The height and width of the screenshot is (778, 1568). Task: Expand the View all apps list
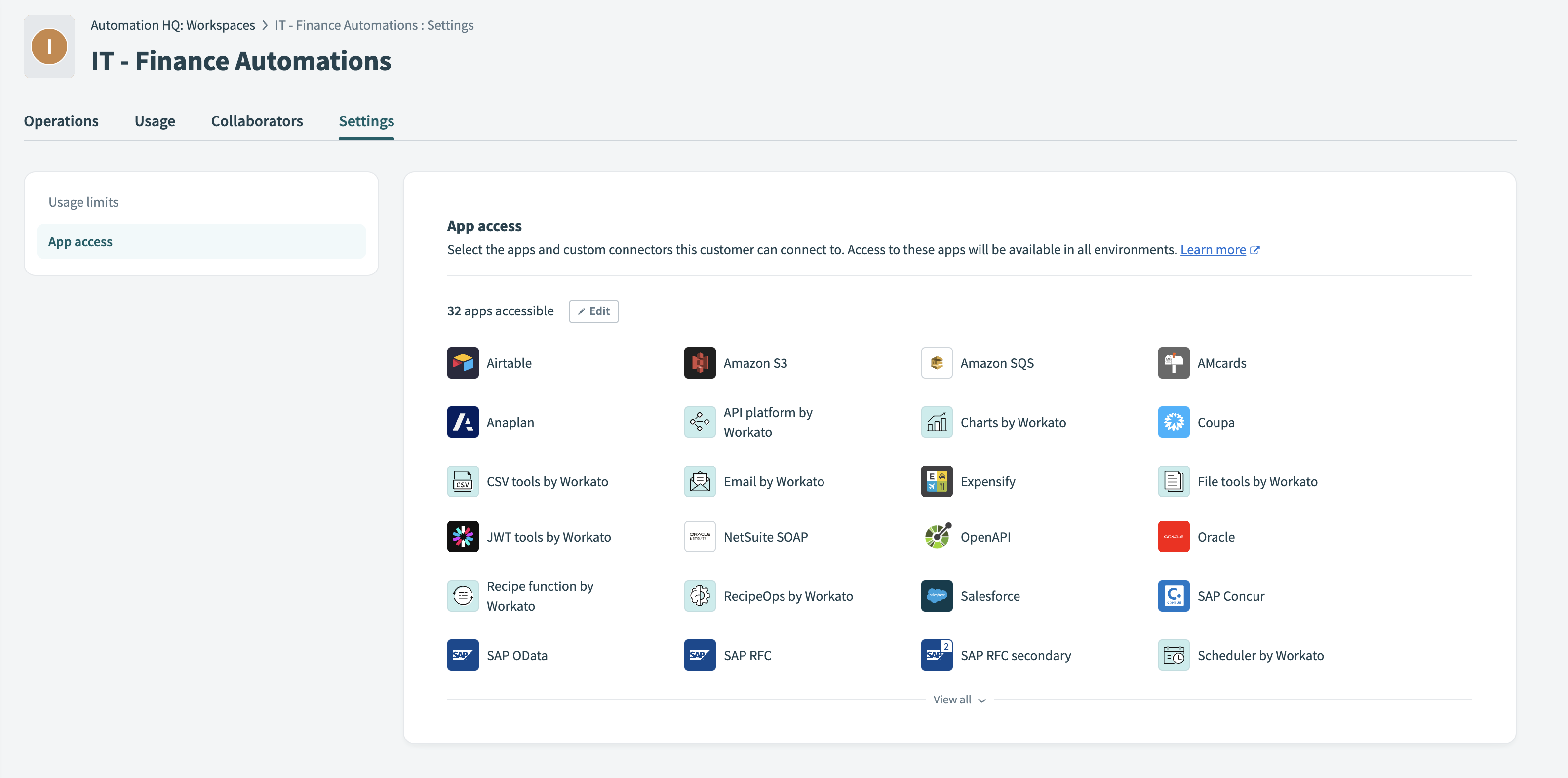(959, 700)
